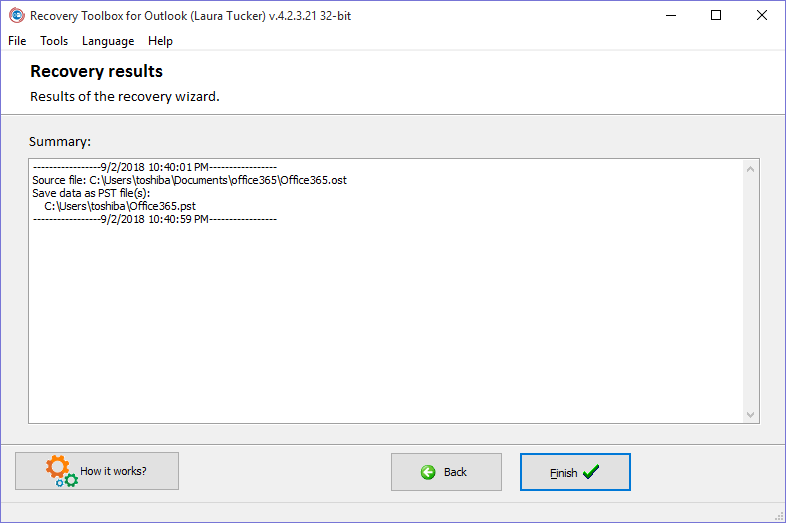Go back with the Back button

pos(446,472)
